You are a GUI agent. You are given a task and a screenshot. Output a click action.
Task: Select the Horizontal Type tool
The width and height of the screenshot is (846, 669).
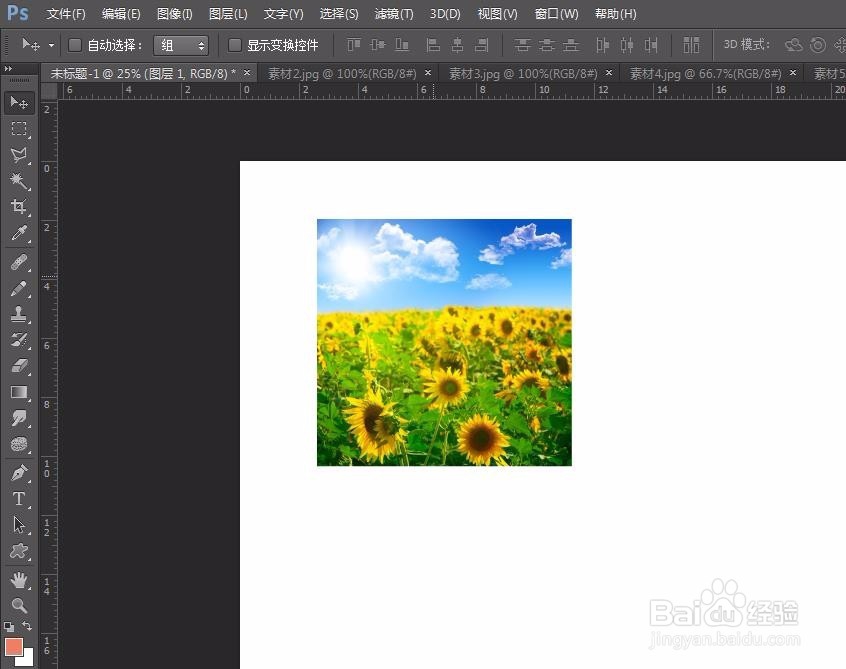[19, 499]
